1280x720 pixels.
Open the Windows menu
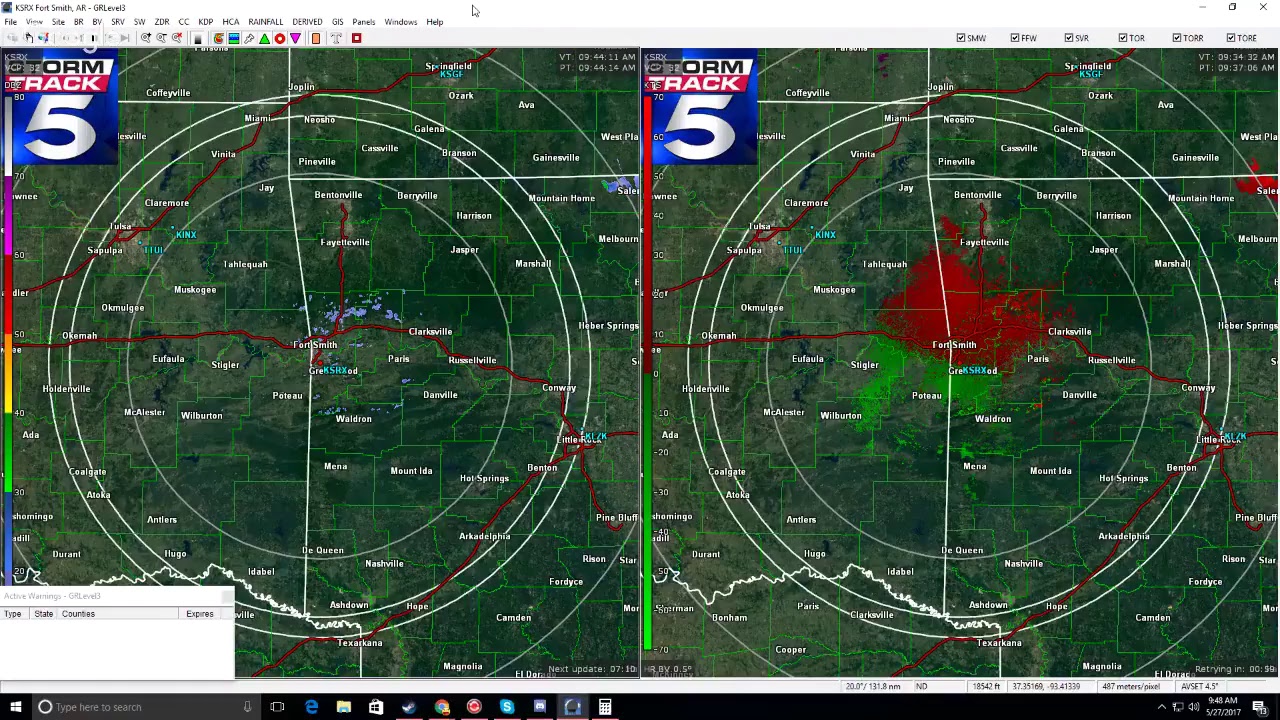400,22
